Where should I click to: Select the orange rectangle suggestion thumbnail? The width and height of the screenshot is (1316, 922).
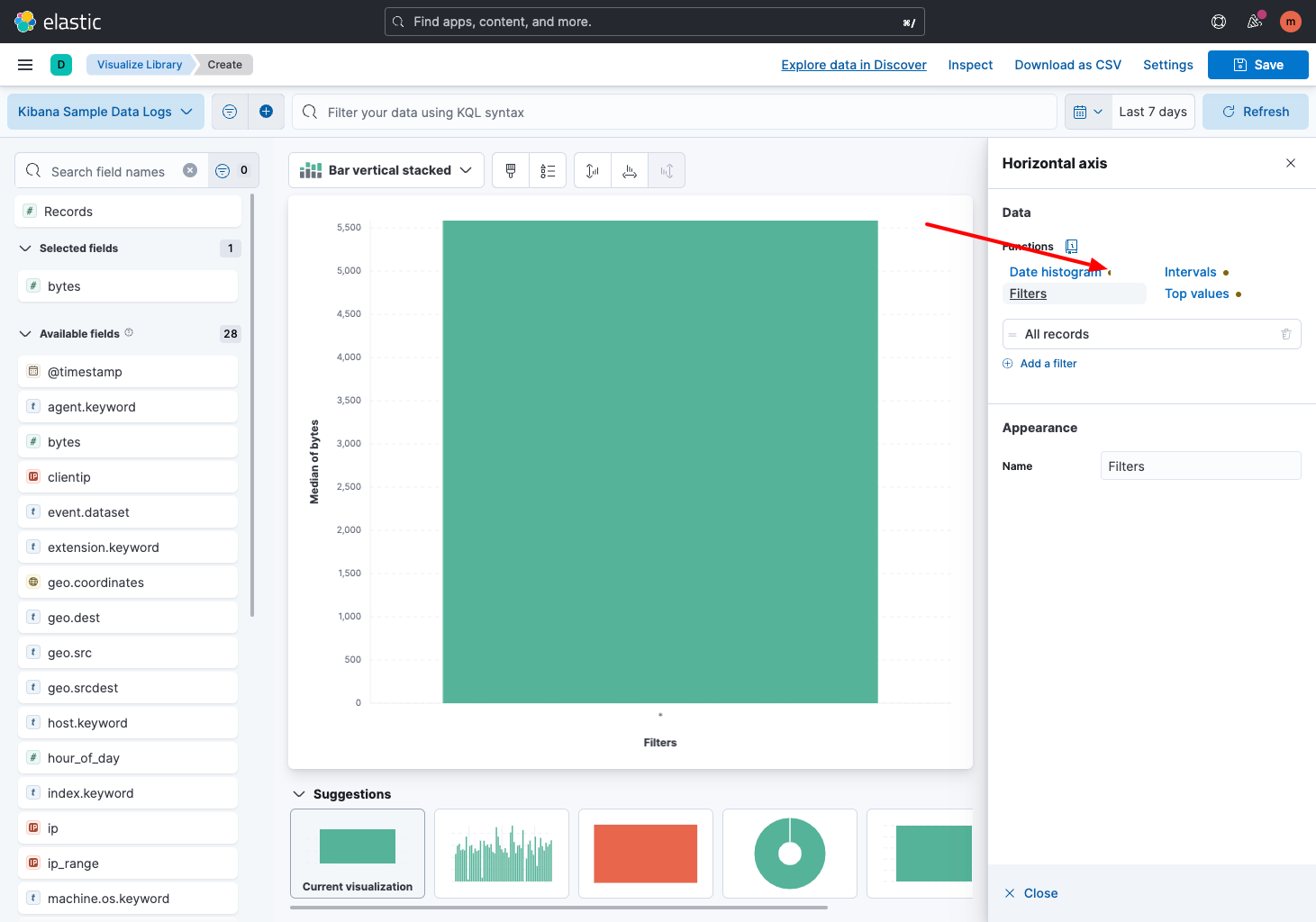(646, 854)
